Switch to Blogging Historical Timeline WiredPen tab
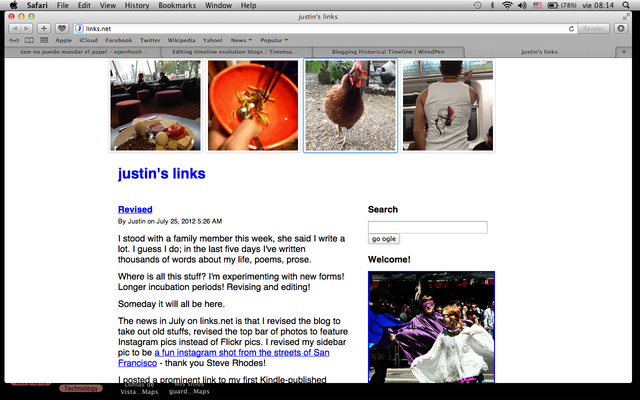Image resolution: width=640 pixels, height=400 pixels. (x=388, y=52)
